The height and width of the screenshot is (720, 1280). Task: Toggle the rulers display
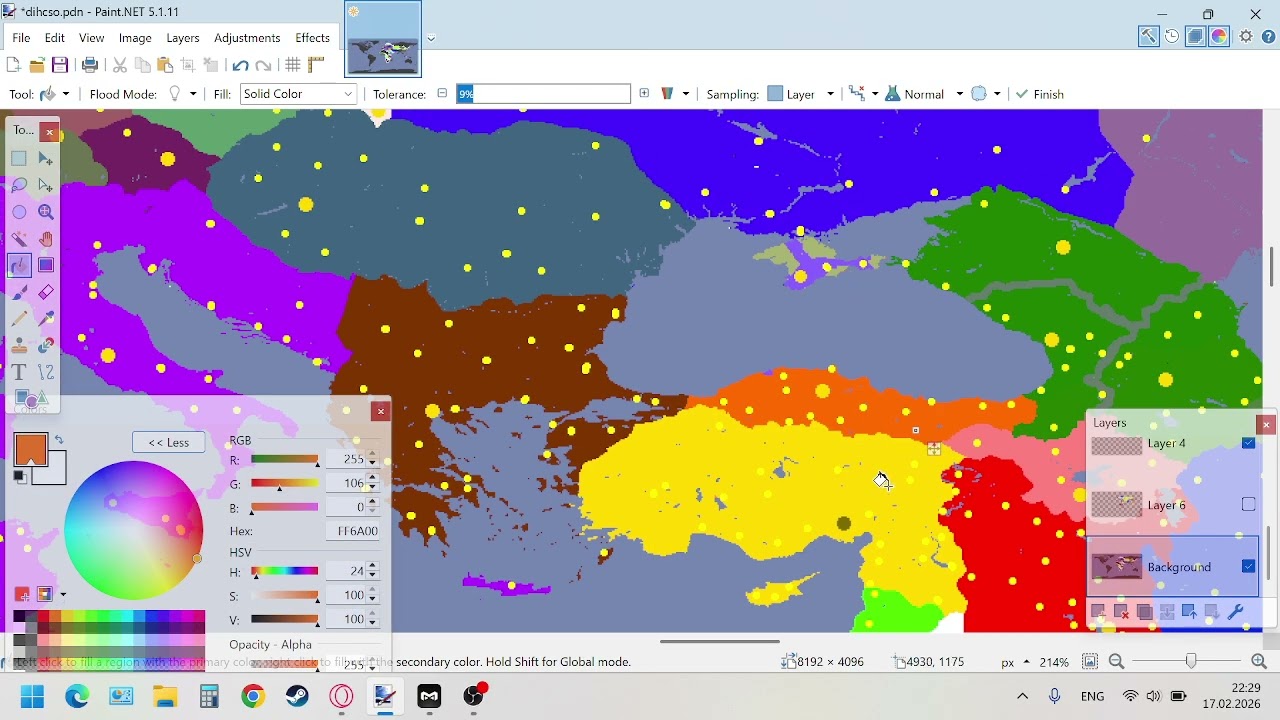317,65
